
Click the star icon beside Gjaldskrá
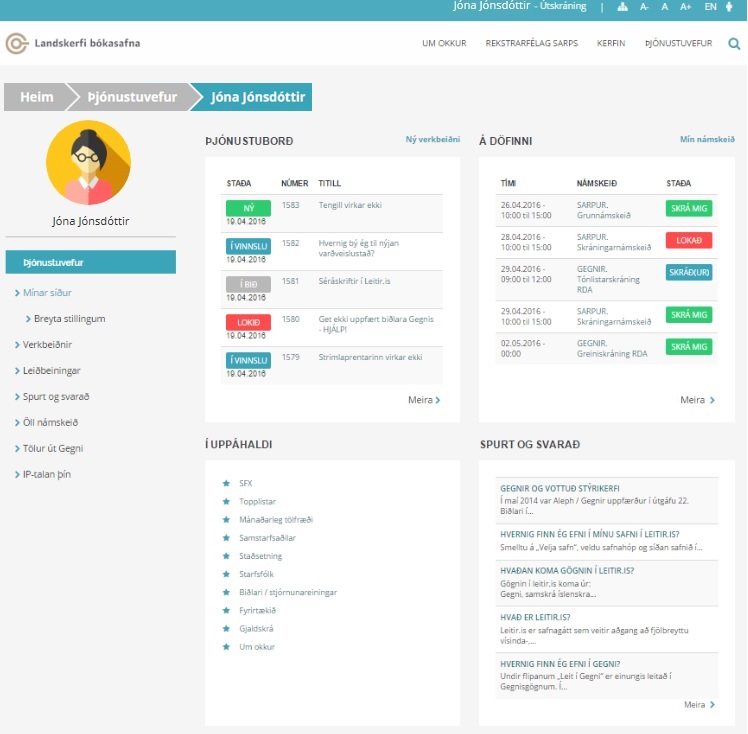[x=226, y=629]
